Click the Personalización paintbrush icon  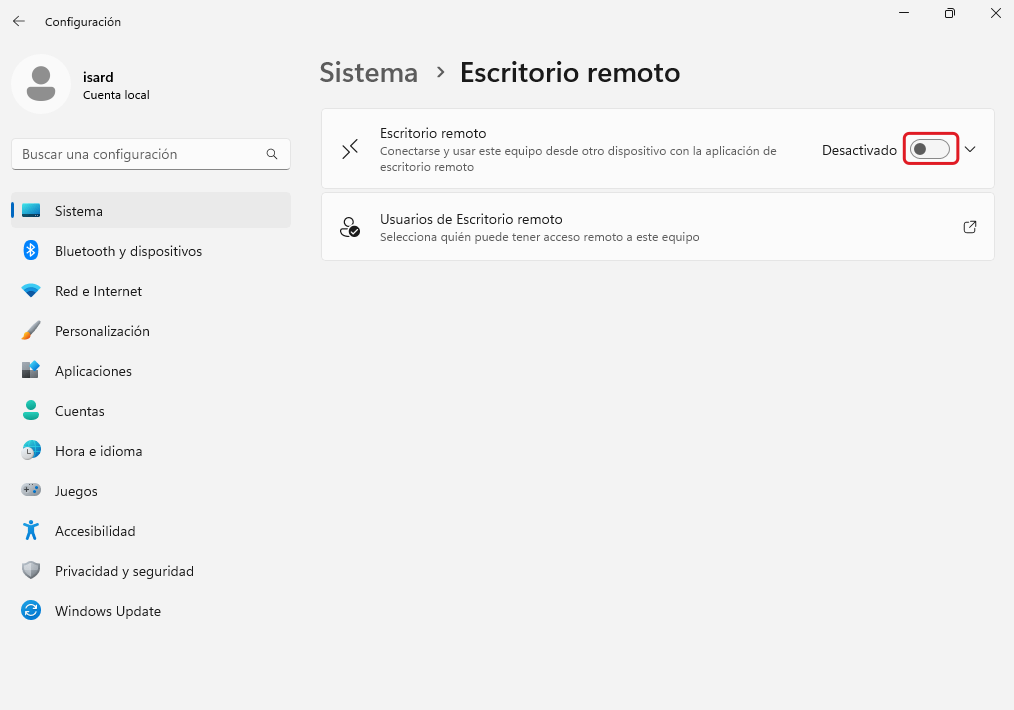coord(31,331)
